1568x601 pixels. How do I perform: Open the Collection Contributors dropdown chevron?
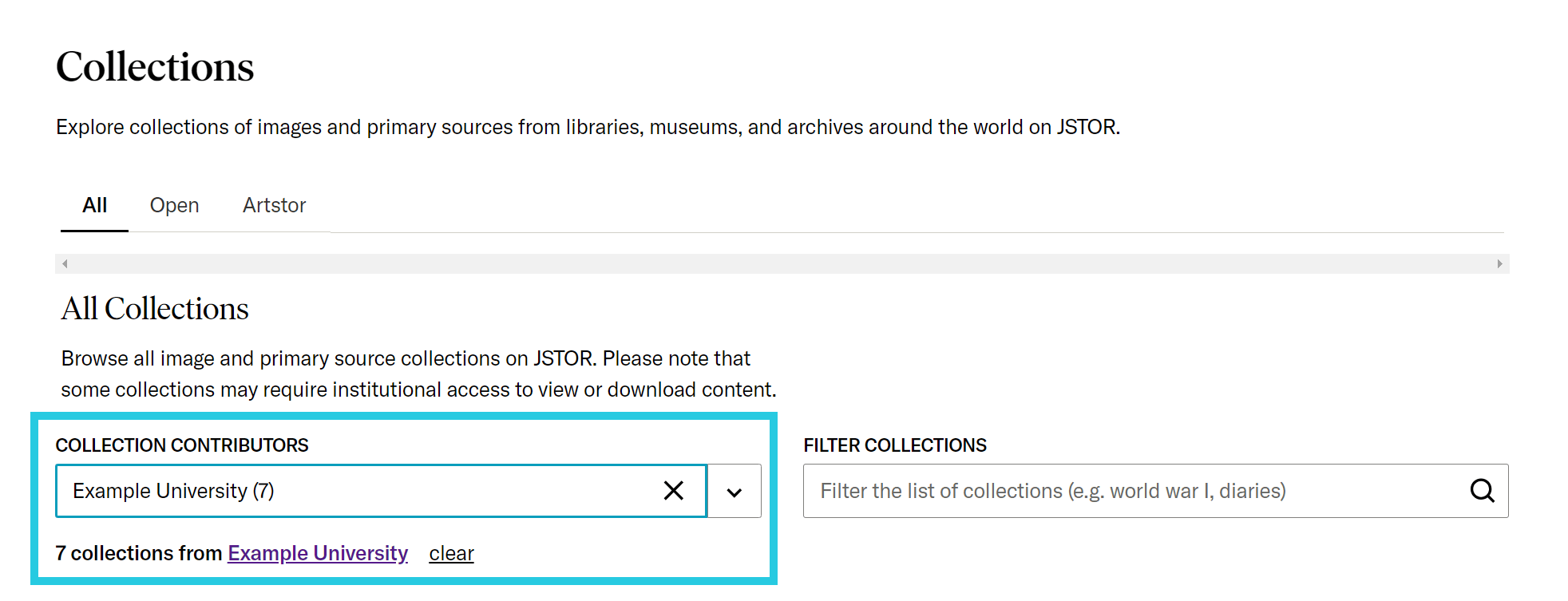click(733, 491)
